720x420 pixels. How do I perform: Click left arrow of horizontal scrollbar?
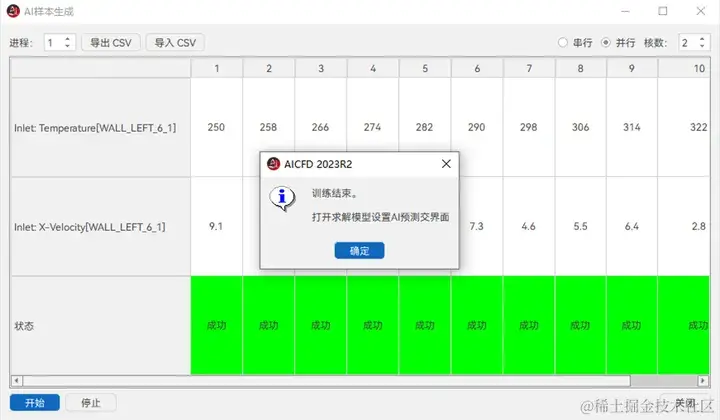17,381
